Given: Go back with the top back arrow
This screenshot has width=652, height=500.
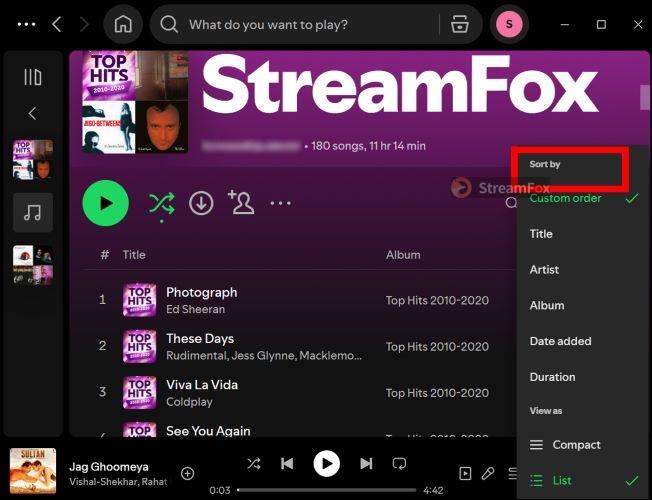Looking at the screenshot, I should (x=57, y=25).
